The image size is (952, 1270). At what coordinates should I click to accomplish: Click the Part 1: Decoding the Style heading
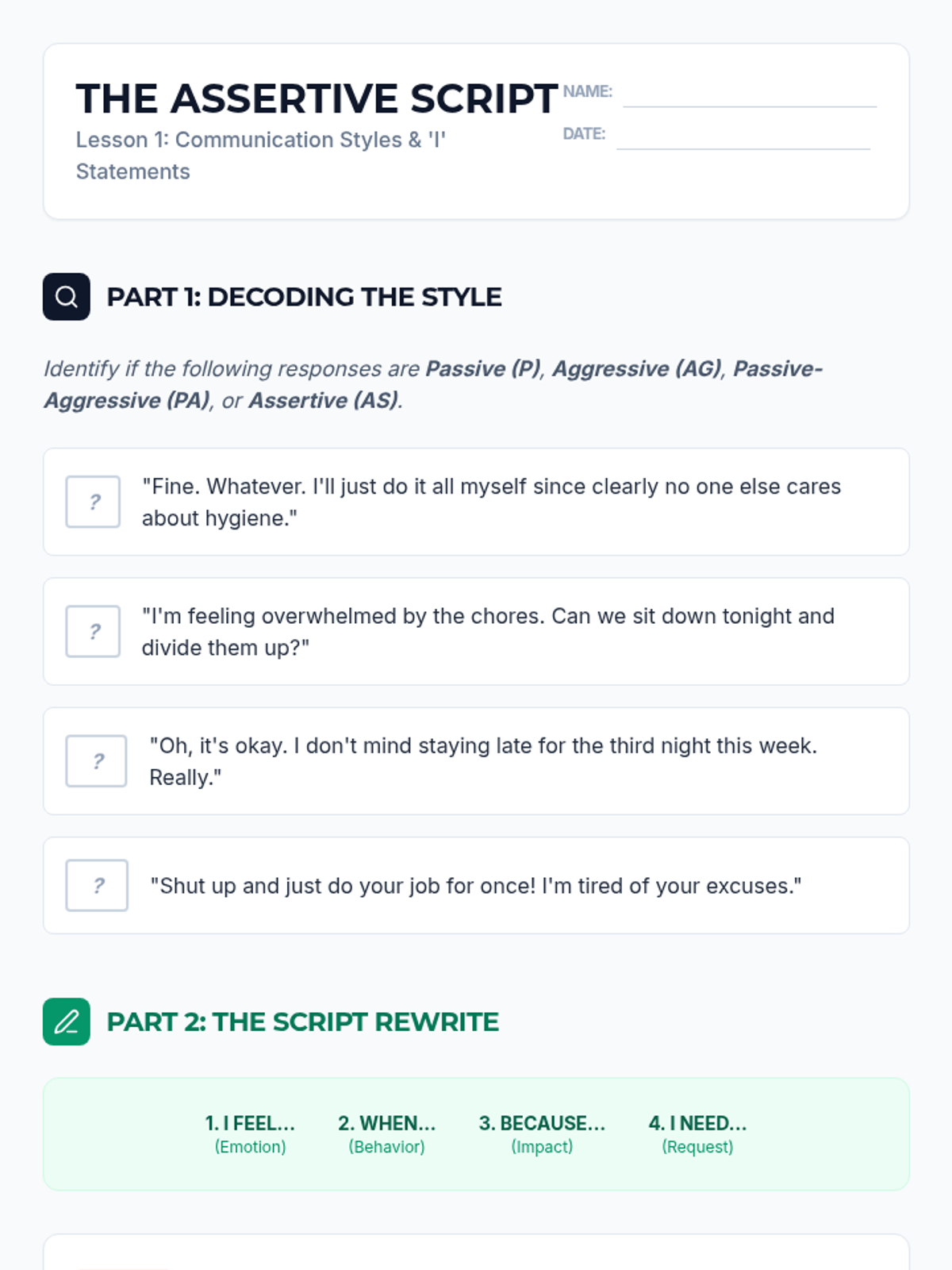[x=304, y=297]
